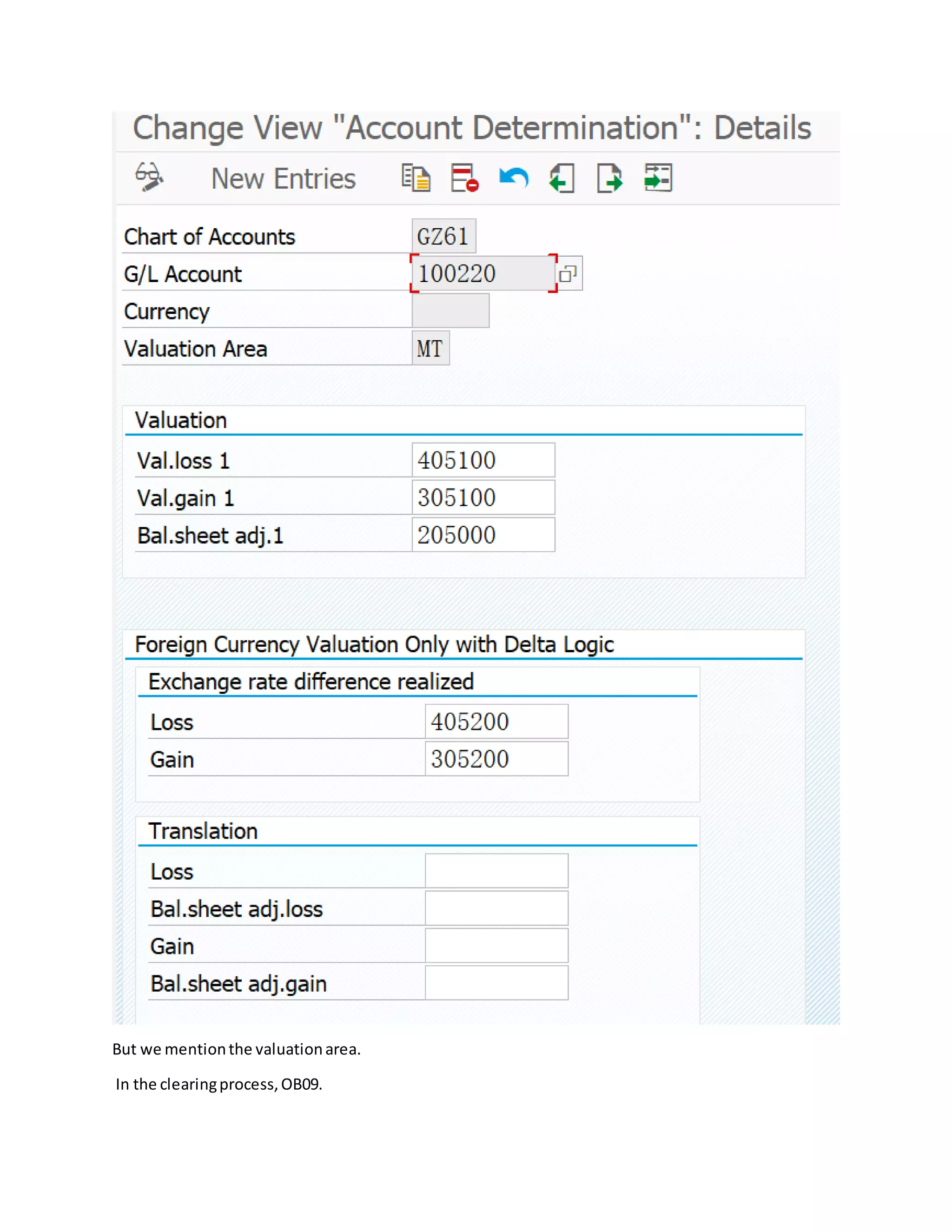
Task: Click the Bal.sheet adj.1 field
Action: (483, 535)
